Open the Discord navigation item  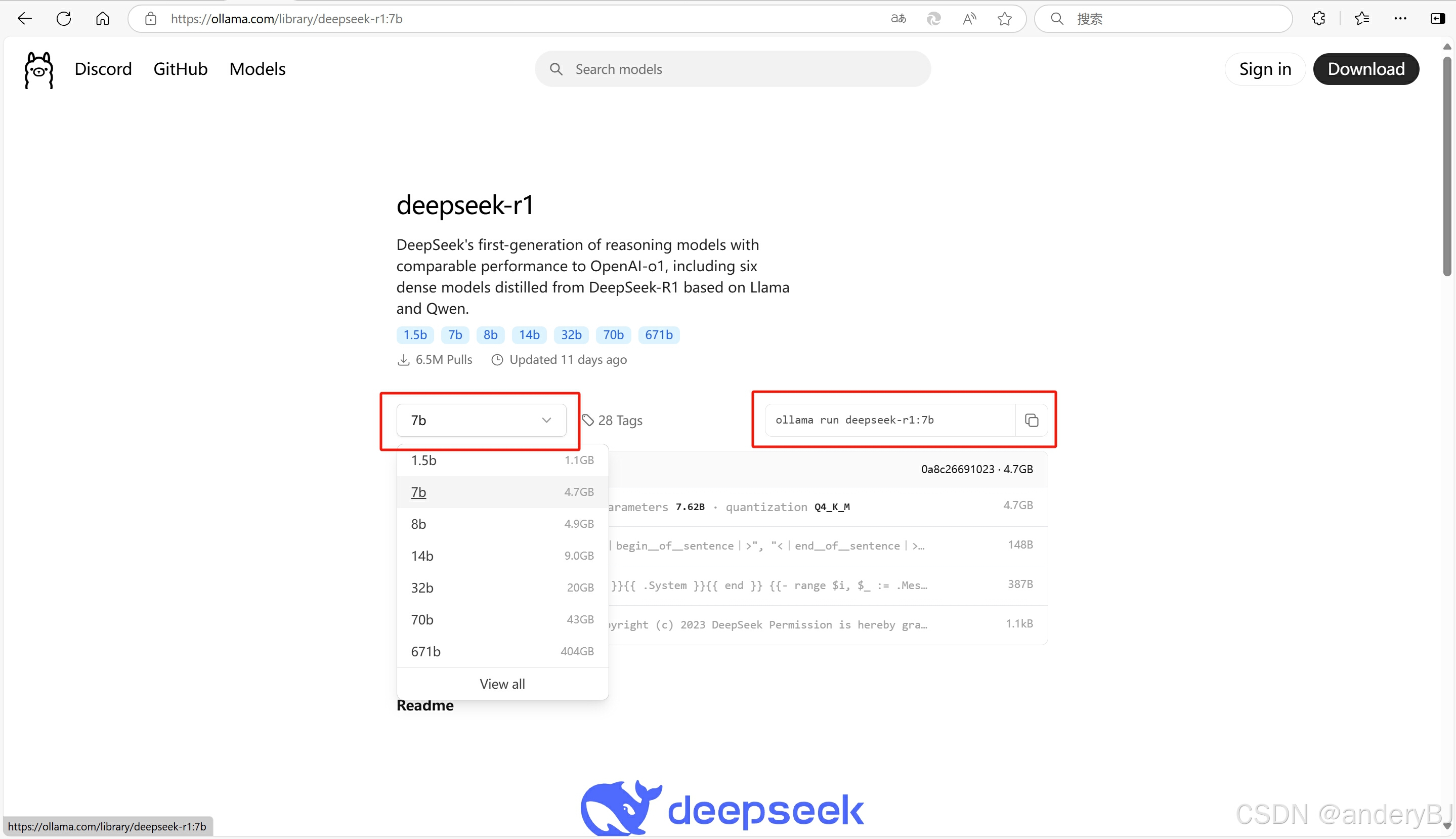(x=103, y=69)
